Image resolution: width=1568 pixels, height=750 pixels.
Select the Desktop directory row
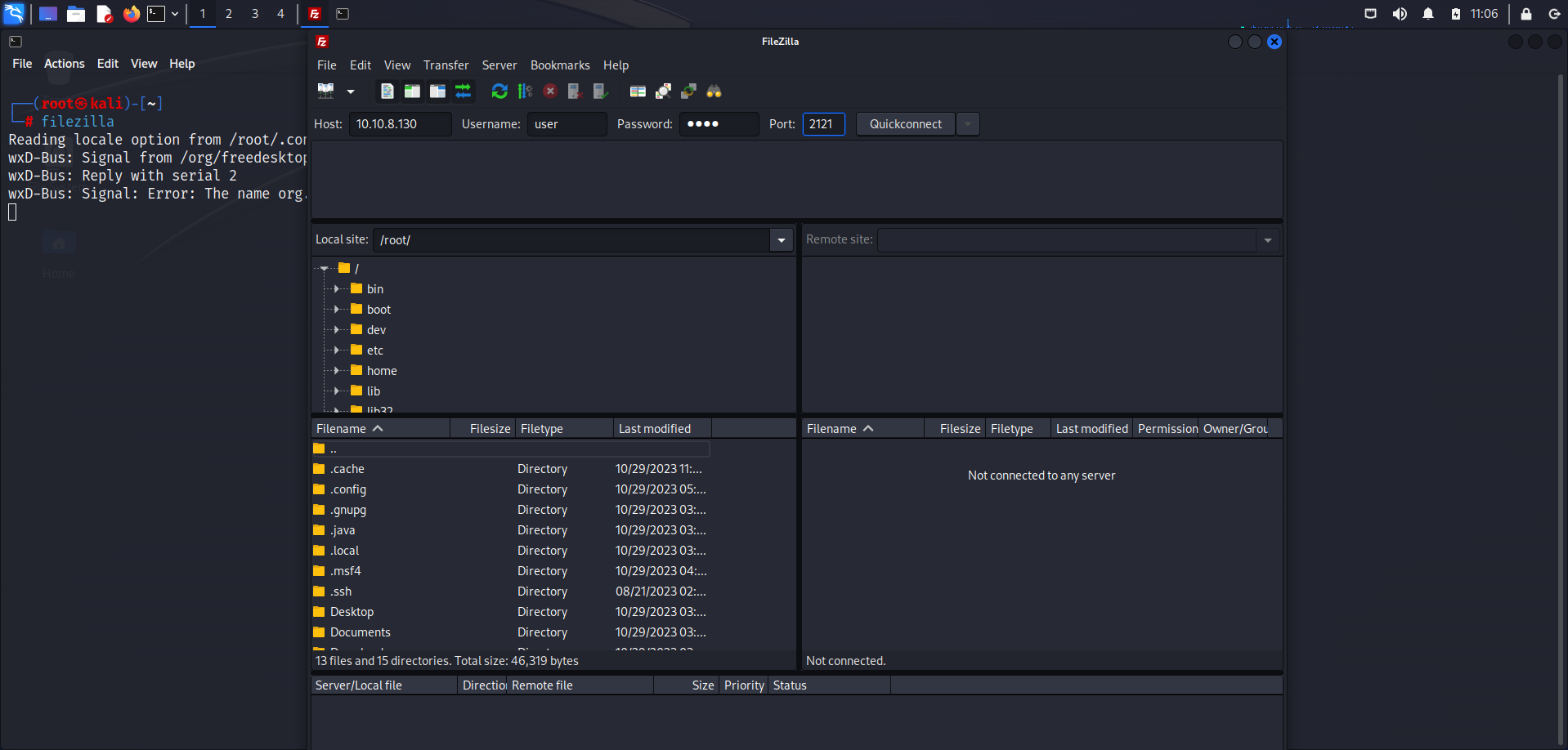click(x=511, y=612)
